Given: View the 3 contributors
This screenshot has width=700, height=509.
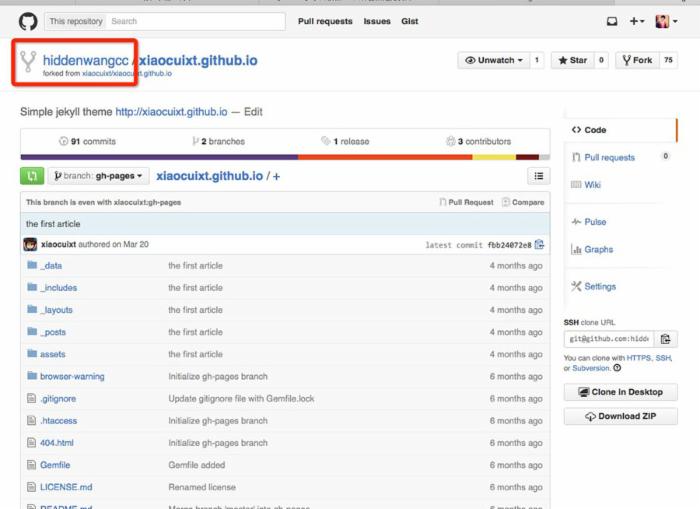Looking at the screenshot, I should click(x=479, y=142).
